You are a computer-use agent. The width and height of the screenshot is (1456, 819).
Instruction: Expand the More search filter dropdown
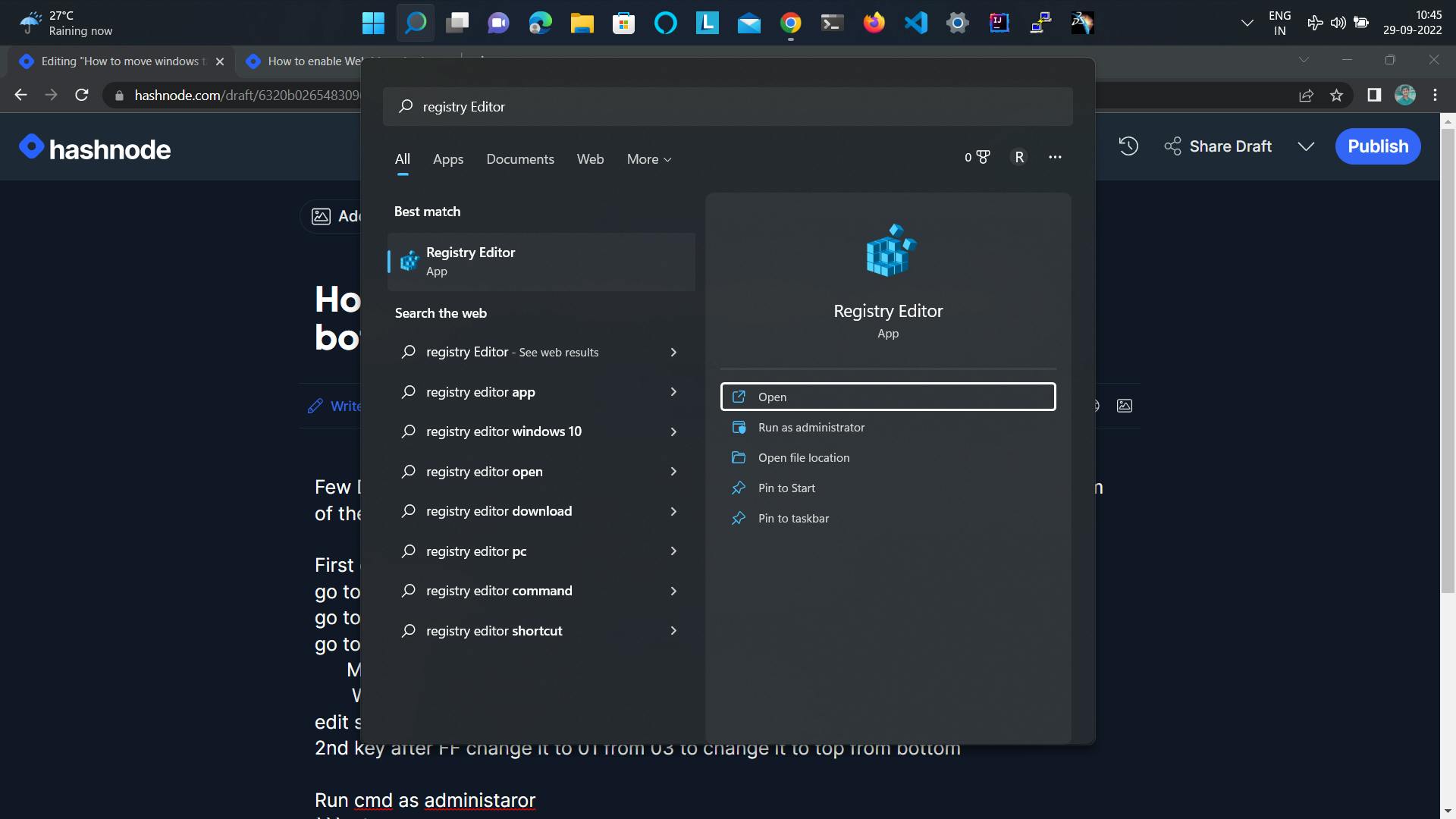tap(649, 158)
